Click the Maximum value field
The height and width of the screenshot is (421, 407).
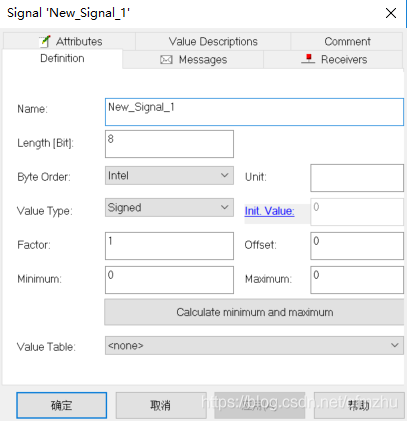357,280
